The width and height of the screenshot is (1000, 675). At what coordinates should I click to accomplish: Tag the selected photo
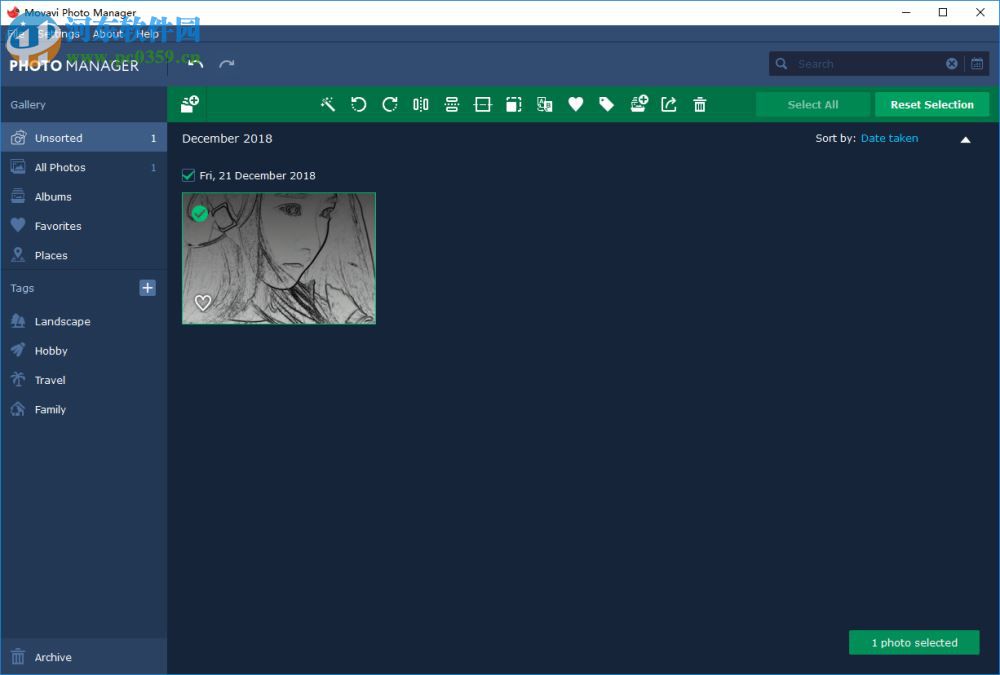click(607, 104)
